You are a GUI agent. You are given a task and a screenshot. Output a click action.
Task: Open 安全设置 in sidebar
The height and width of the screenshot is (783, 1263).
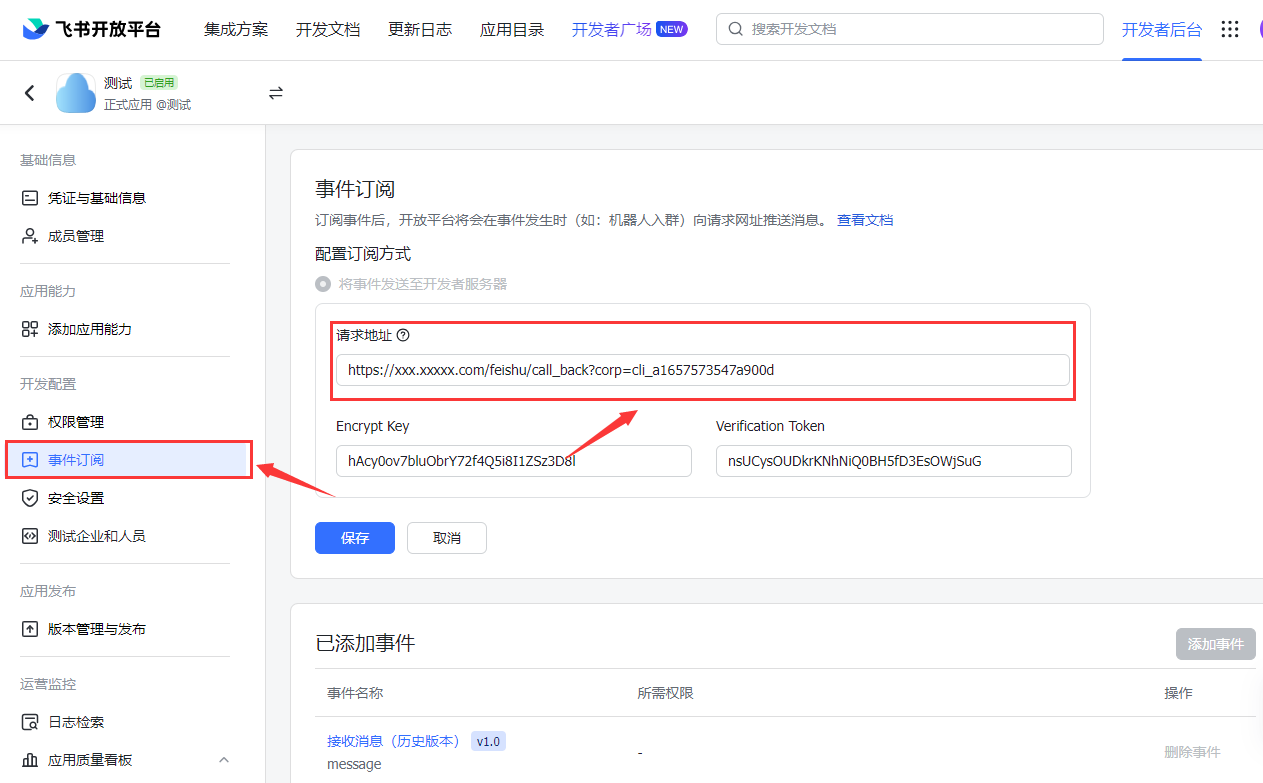(x=76, y=498)
